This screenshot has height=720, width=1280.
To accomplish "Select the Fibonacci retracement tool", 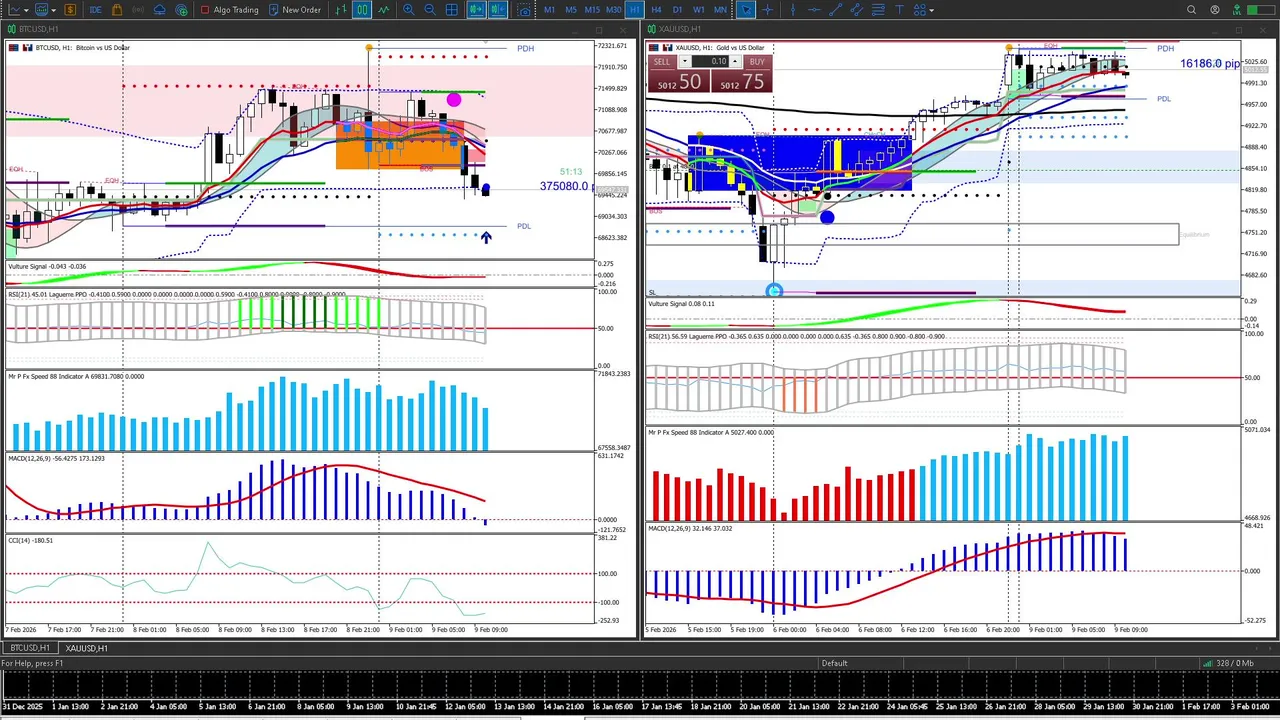I will click(x=878, y=10).
